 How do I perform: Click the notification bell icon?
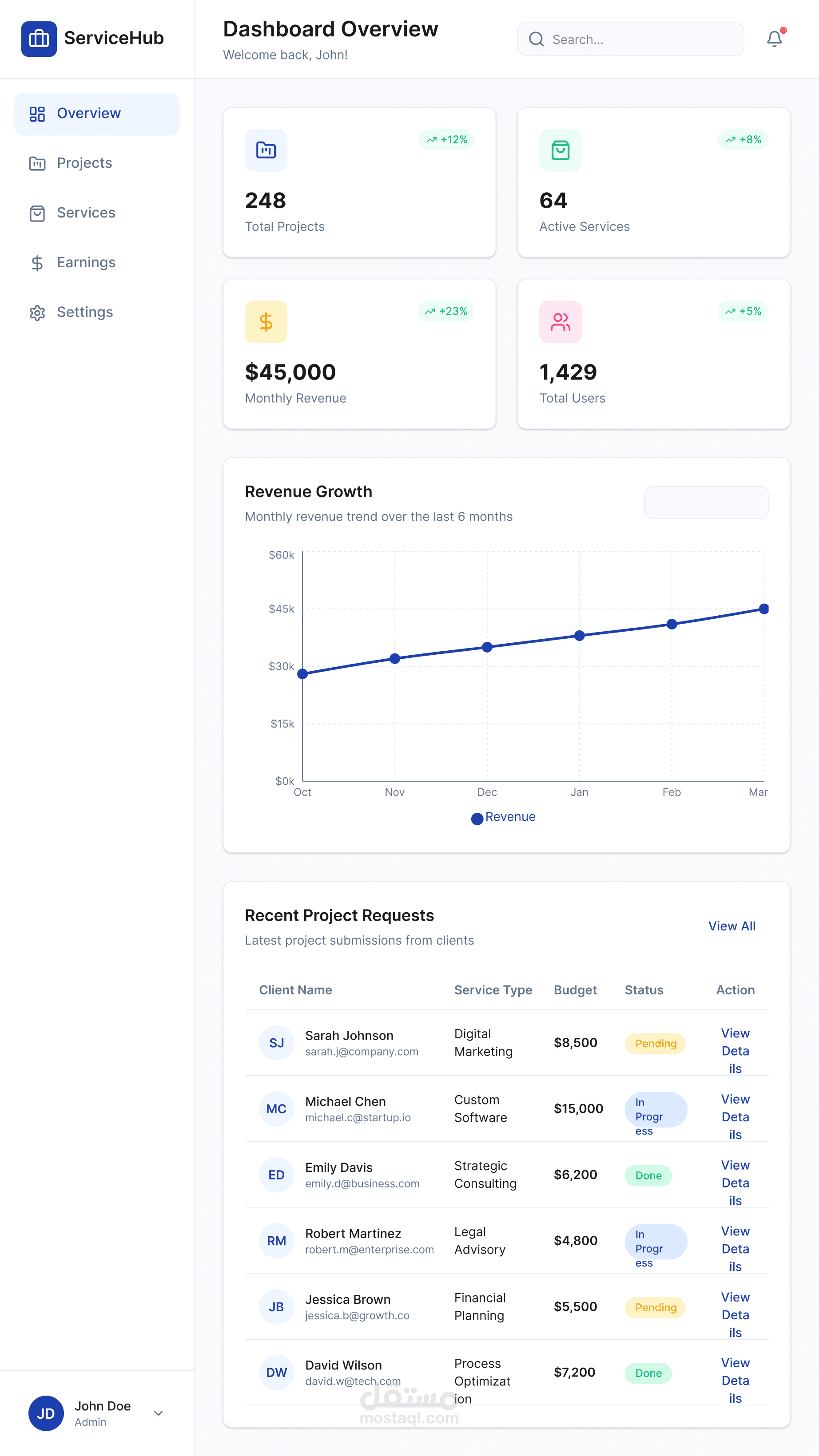tap(774, 39)
